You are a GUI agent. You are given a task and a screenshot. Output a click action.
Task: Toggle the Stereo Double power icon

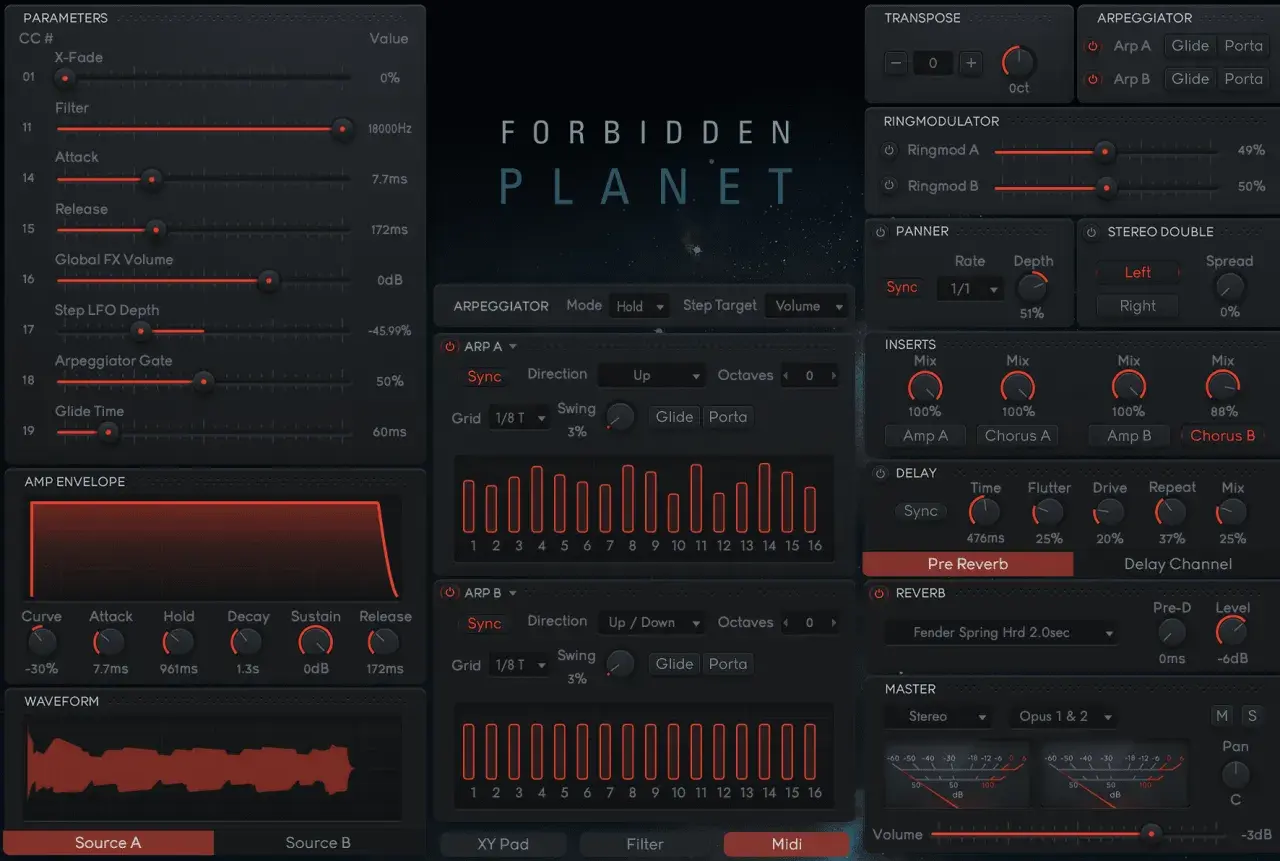click(1092, 232)
